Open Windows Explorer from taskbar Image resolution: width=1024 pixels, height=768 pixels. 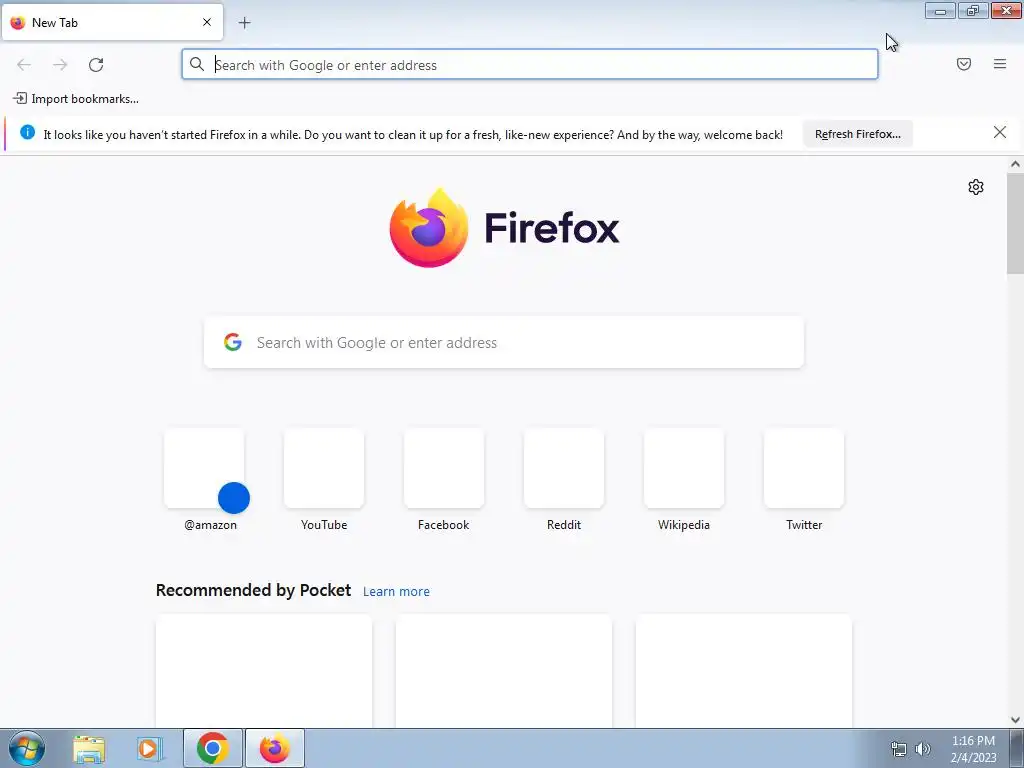pos(89,749)
